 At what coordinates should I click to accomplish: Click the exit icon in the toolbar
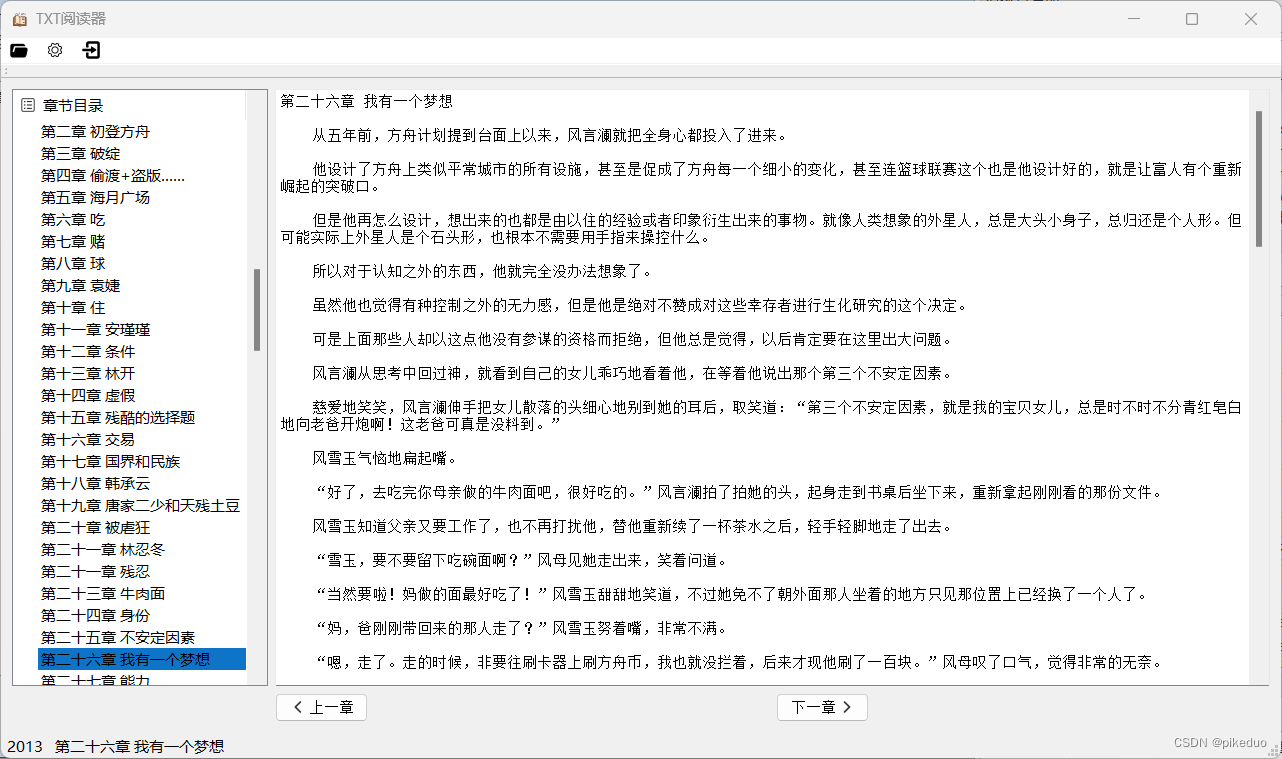pyautogui.click(x=91, y=50)
